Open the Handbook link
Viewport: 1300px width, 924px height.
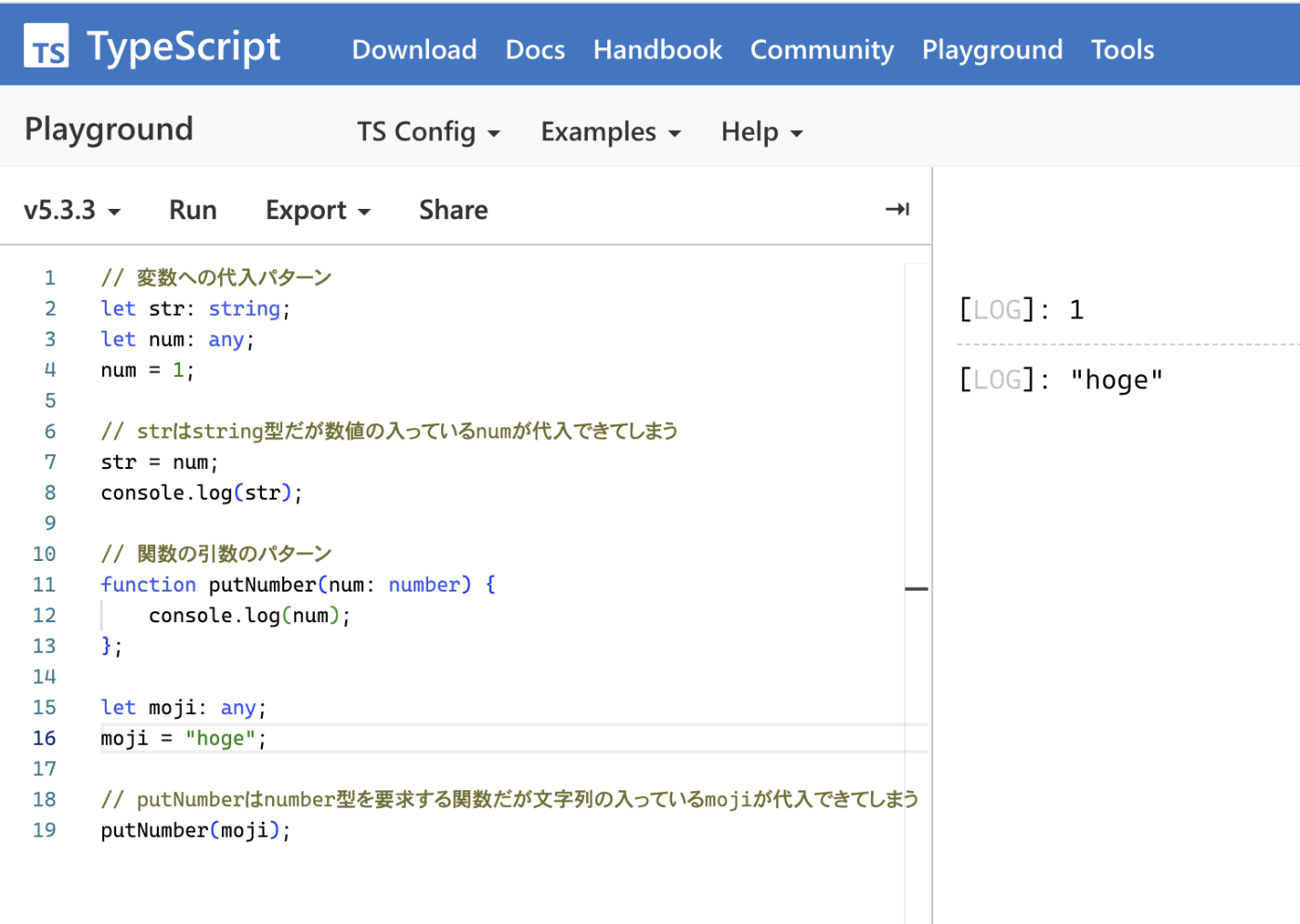[x=657, y=49]
